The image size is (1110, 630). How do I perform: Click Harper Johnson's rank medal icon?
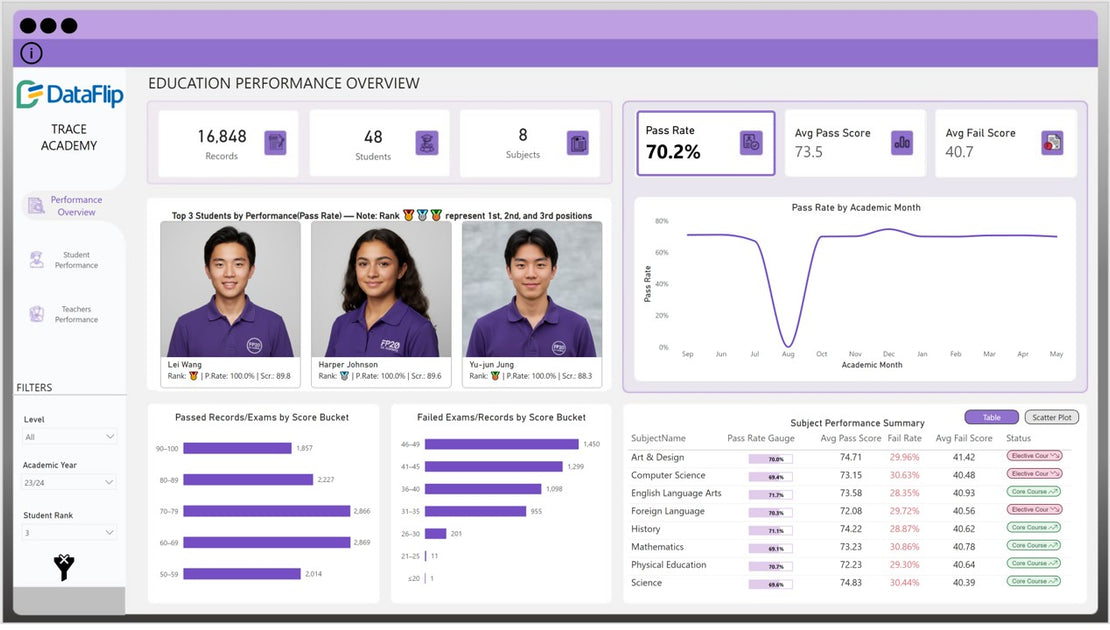[344, 376]
